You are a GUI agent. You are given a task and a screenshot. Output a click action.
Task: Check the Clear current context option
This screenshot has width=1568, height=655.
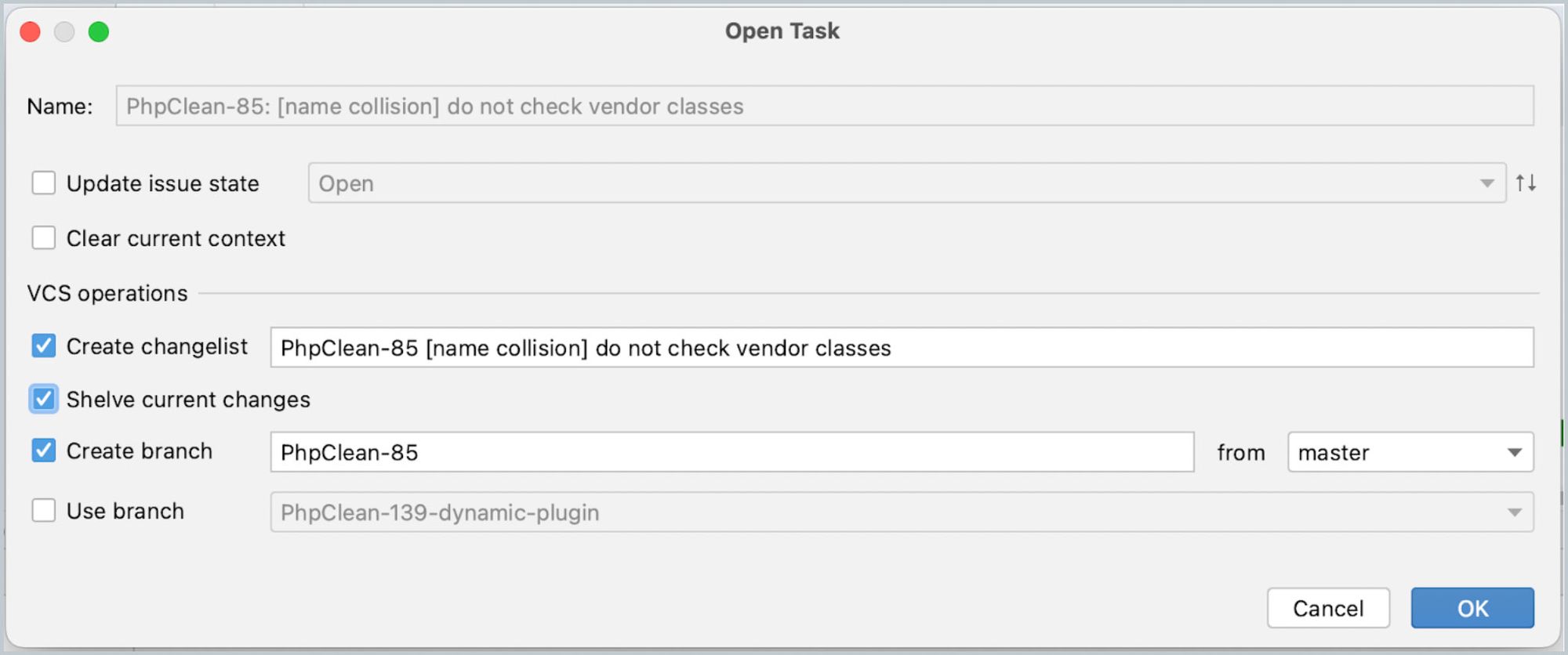tap(44, 237)
